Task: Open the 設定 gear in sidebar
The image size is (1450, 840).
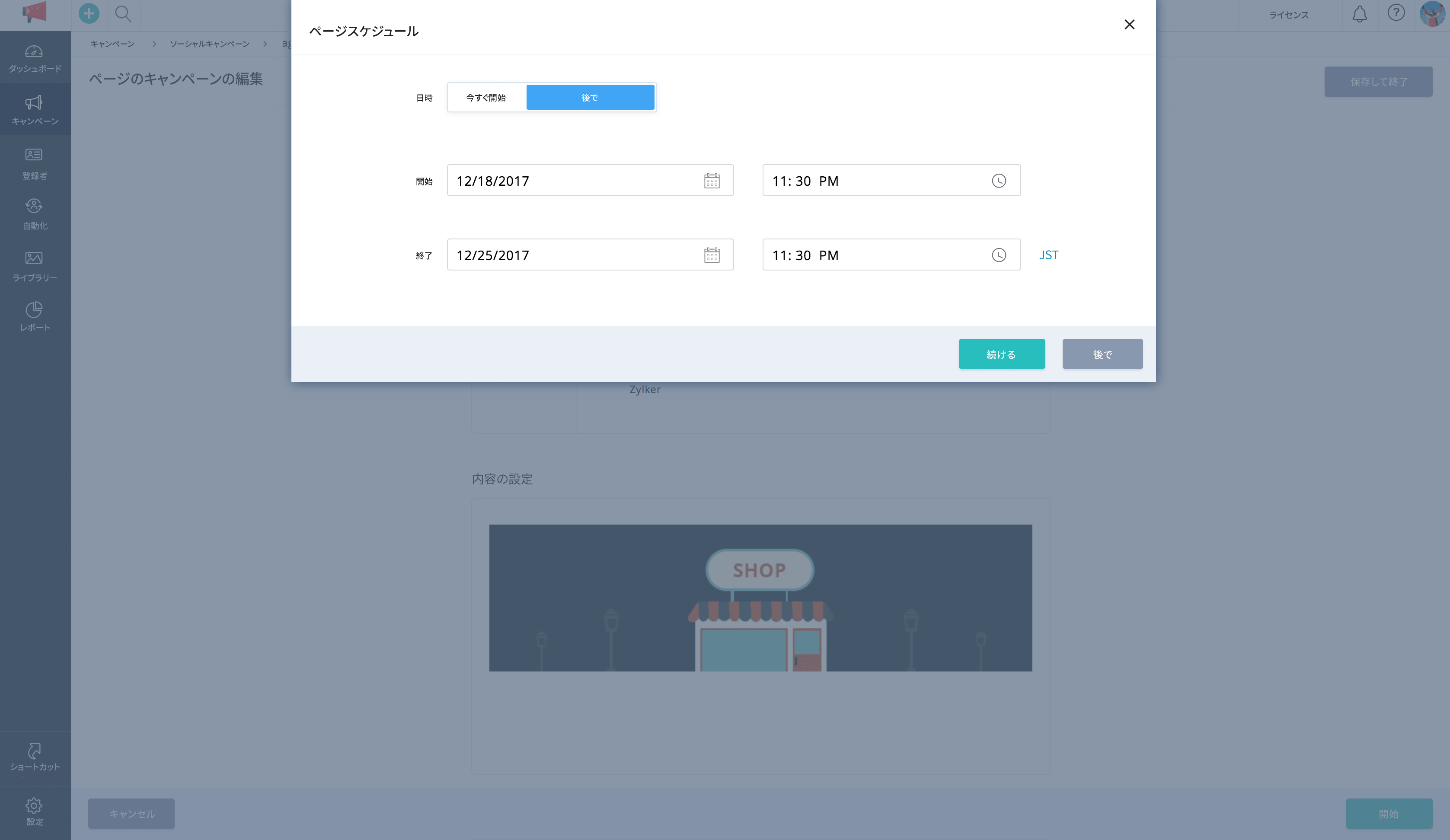Action: pyautogui.click(x=35, y=811)
